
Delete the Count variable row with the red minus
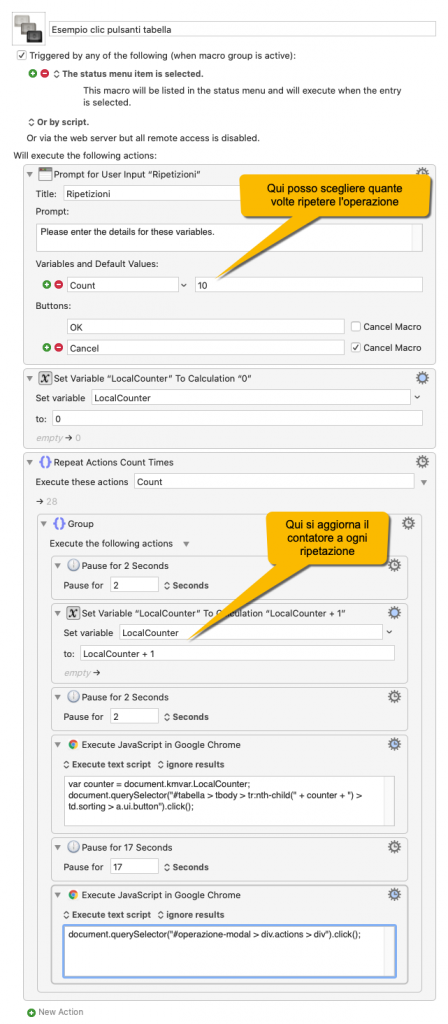click(59, 285)
